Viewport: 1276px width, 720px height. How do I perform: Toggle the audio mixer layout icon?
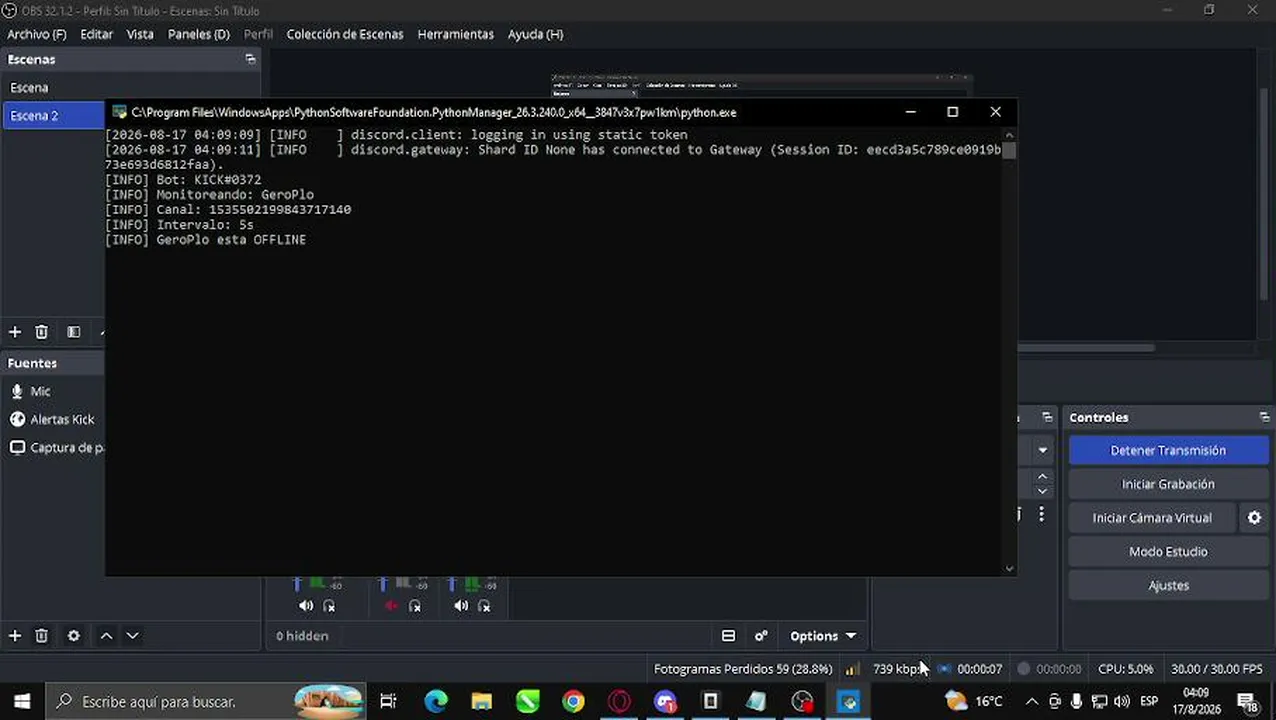coord(729,636)
